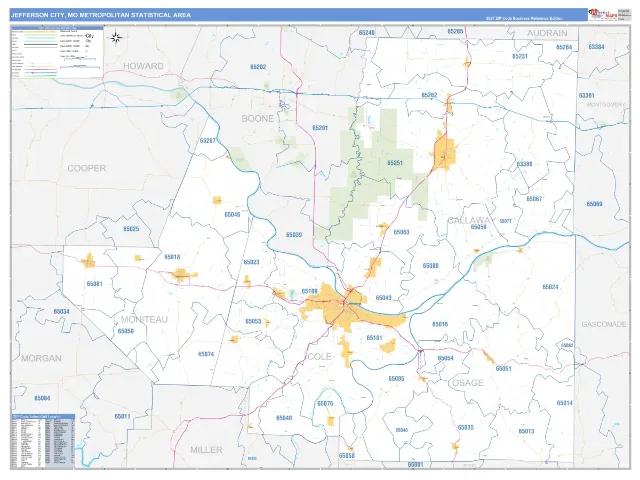Select the MONITEAU county label
The height and width of the screenshot is (480, 640).
[x=144, y=320]
